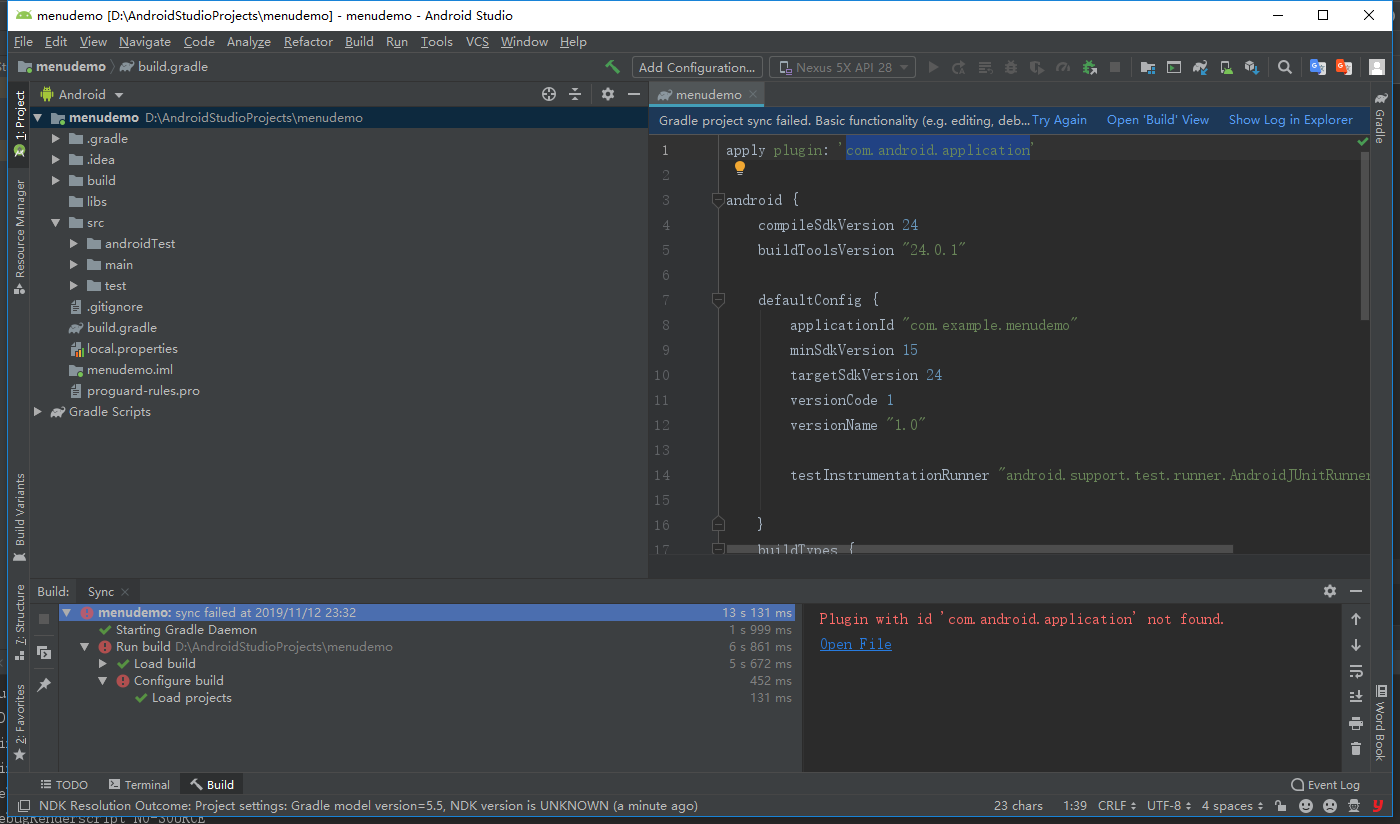Open the Event Log
Viewport: 1400px width, 824px height.
click(1325, 785)
